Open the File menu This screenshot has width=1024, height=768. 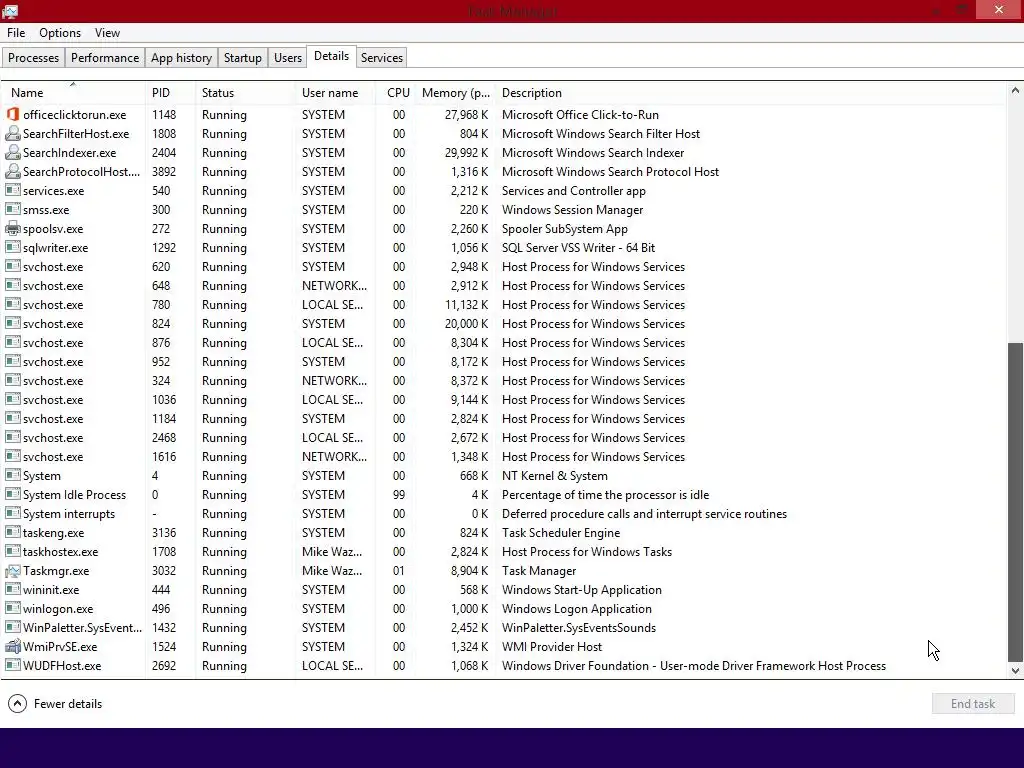pyautogui.click(x=16, y=33)
